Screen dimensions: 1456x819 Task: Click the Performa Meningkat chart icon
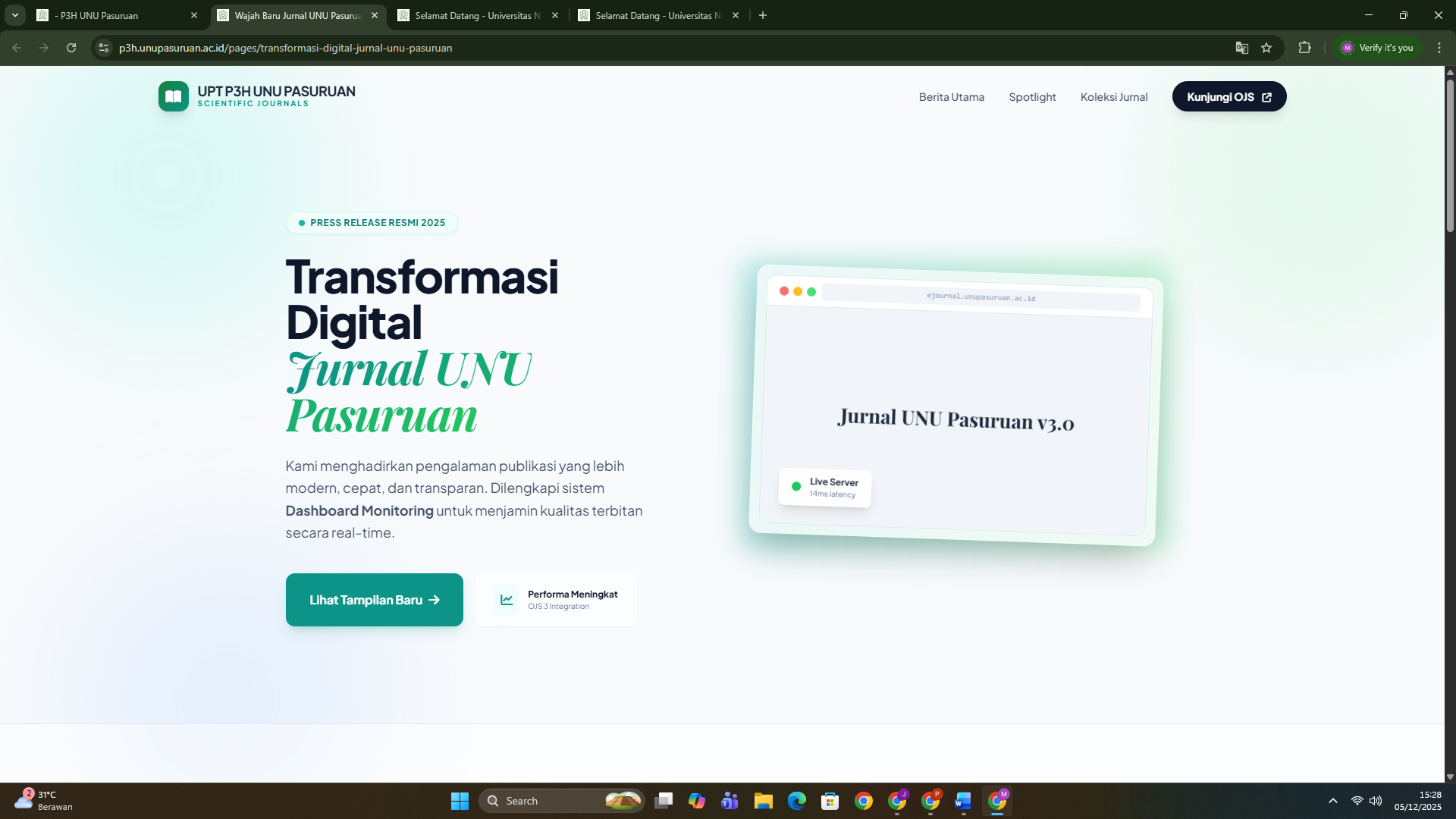click(x=507, y=600)
